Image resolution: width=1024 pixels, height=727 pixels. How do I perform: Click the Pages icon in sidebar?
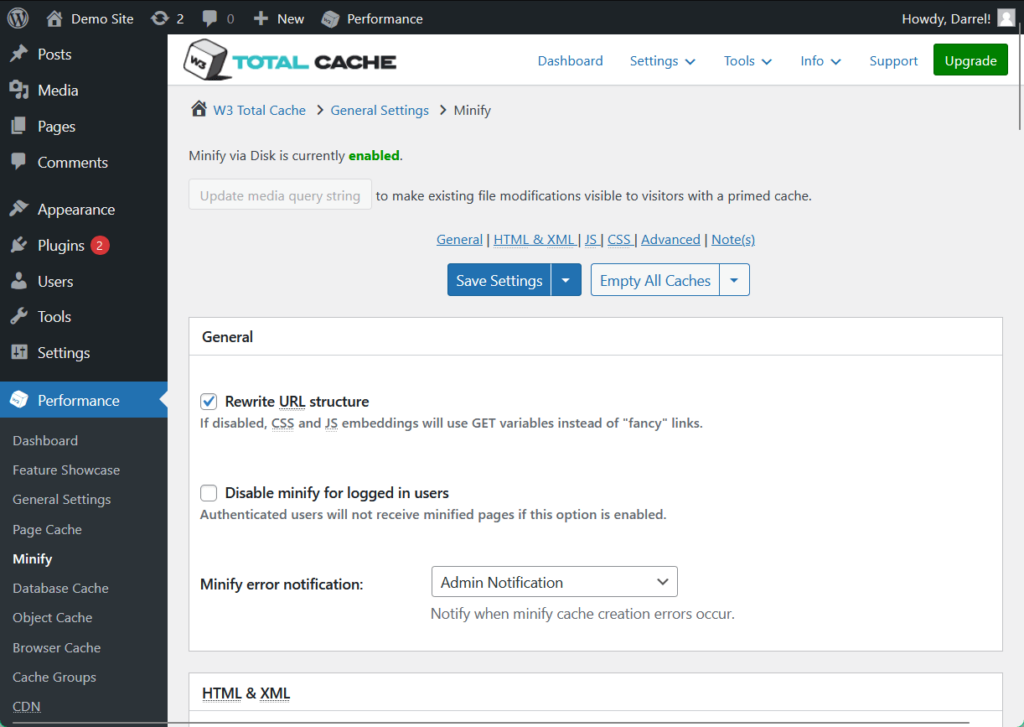click(x=19, y=126)
